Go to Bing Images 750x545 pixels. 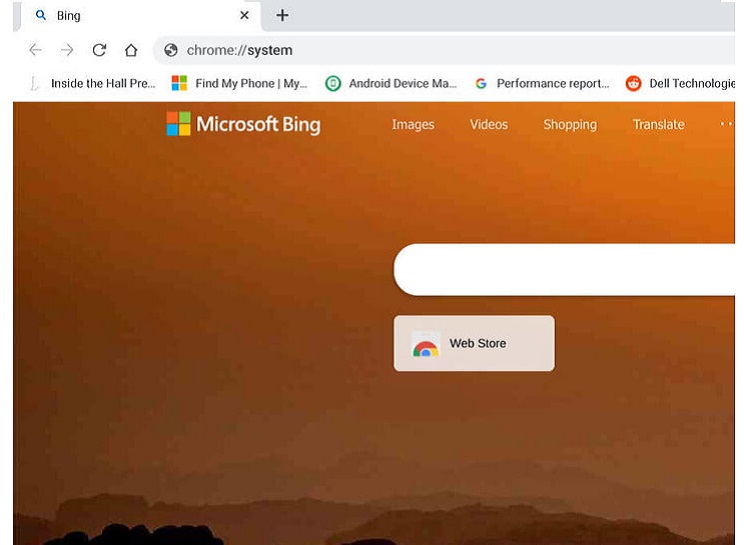coord(413,125)
